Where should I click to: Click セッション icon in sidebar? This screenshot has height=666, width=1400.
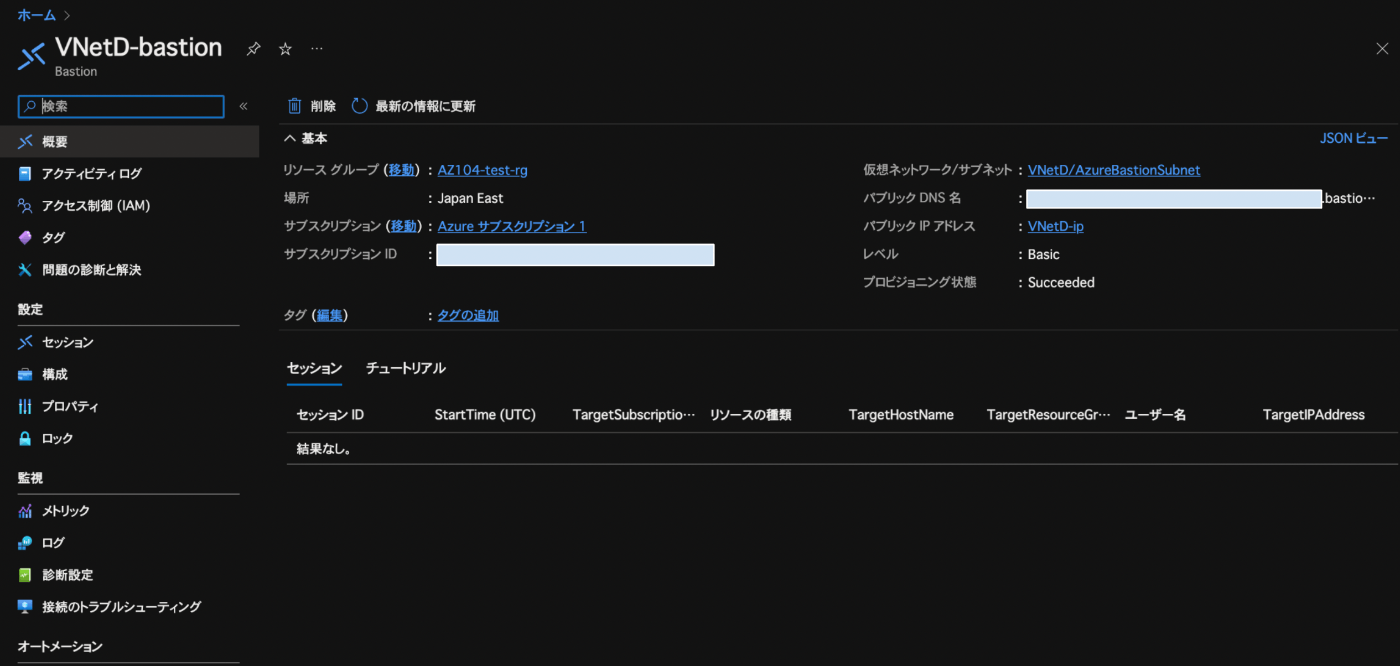point(25,343)
